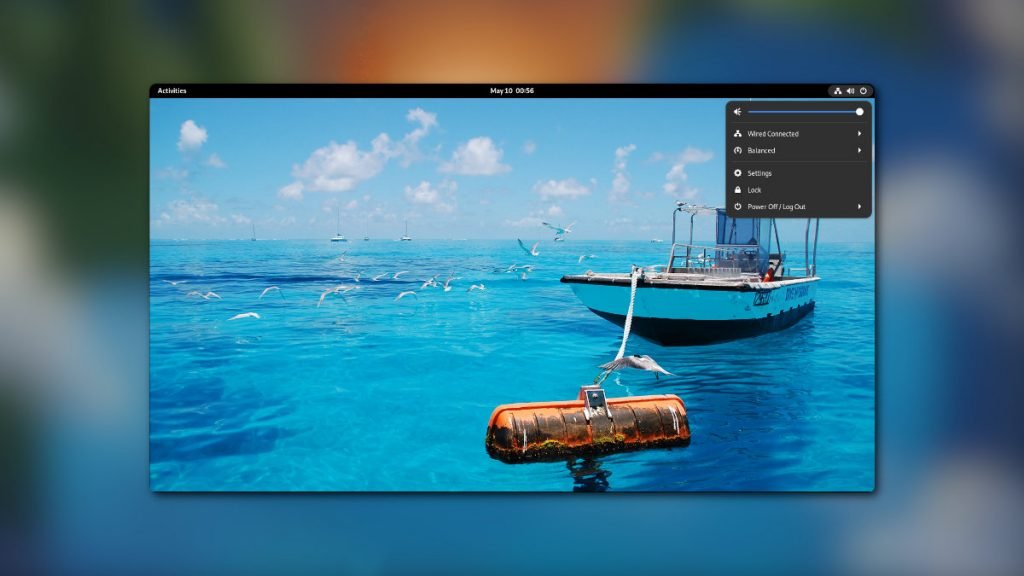Click the wired network icon in the menu
The image size is (1024, 576).
tap(737, 133)
